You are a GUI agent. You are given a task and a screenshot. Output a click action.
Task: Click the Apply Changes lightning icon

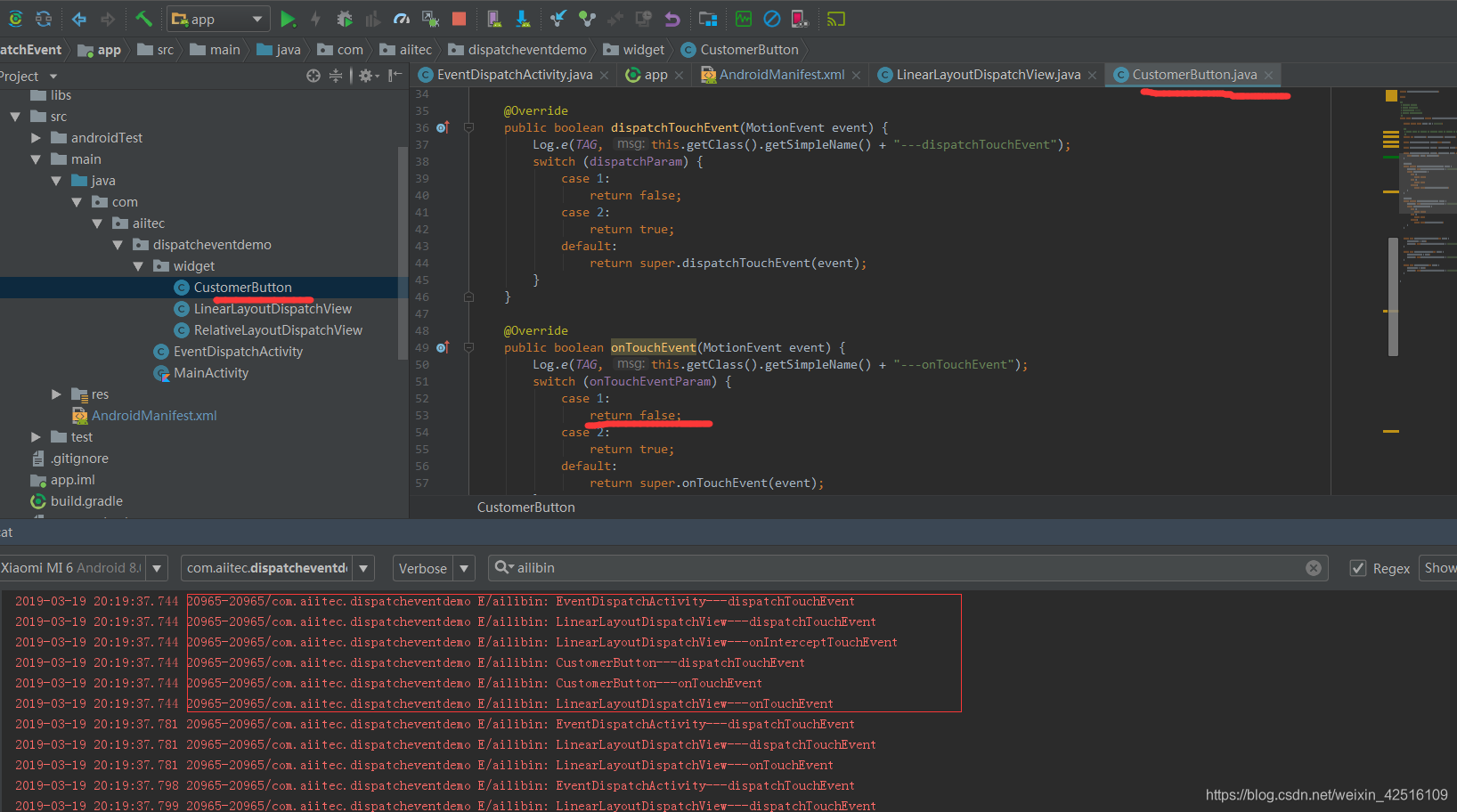[315, 19]
